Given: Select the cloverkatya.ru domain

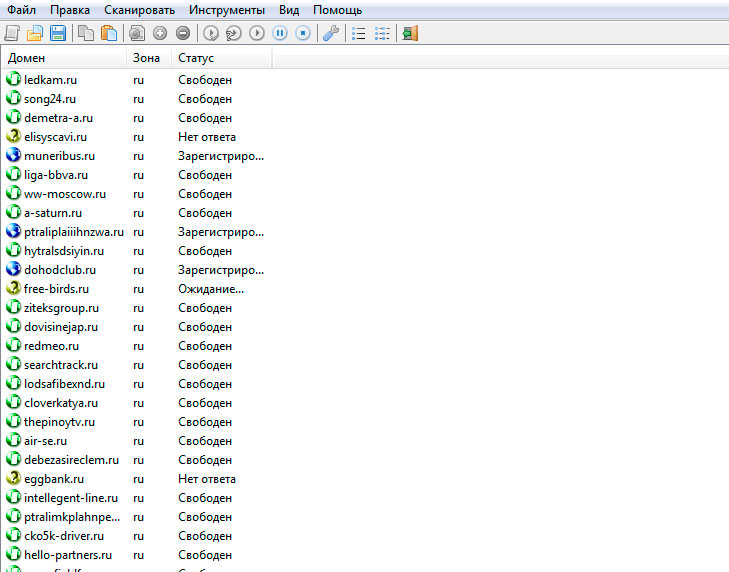Looking at the screenshot, I should click(61, 403).
